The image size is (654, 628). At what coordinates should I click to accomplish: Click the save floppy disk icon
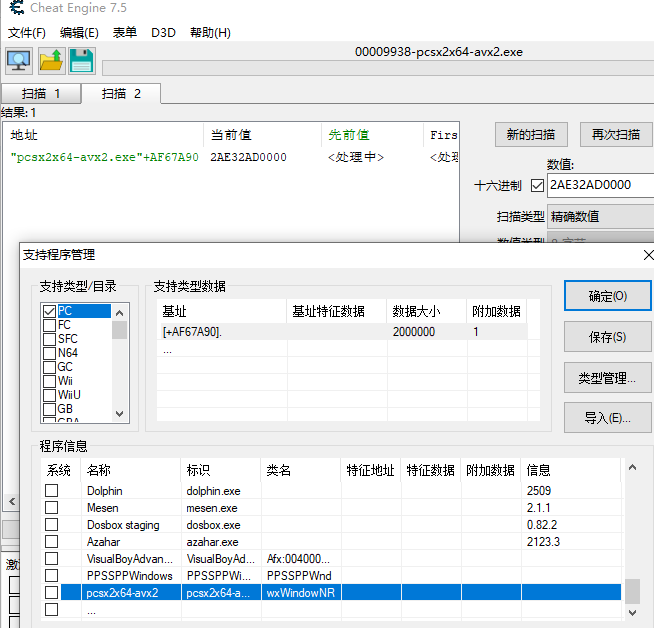click(81, 60)
